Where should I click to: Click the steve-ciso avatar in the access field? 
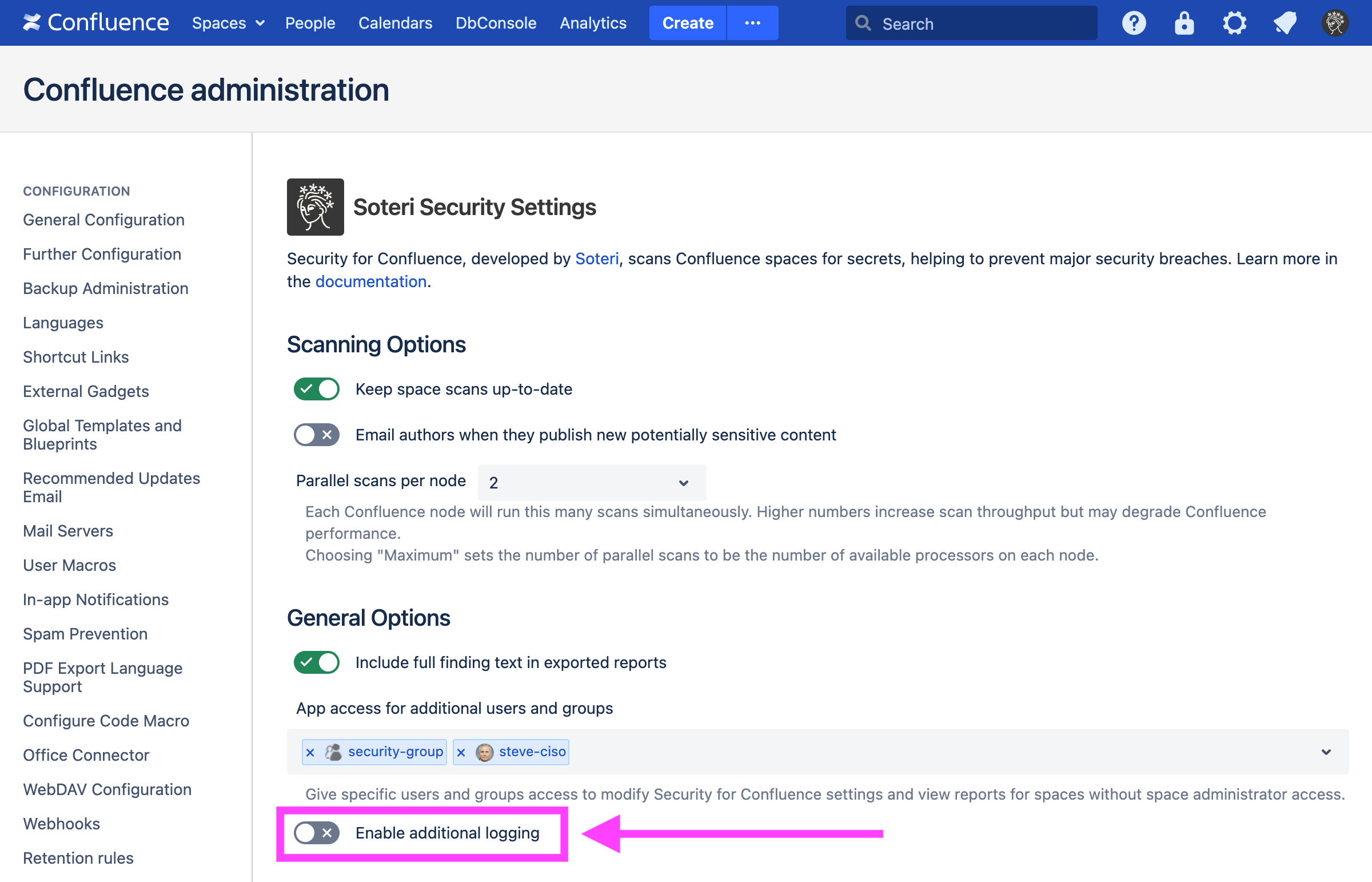(484, 752)
